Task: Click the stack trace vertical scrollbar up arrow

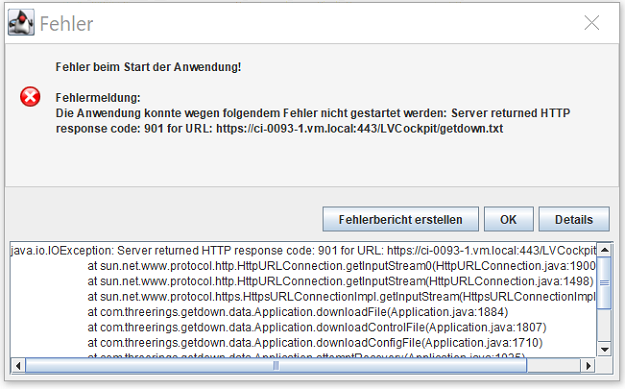Action: 604,250
